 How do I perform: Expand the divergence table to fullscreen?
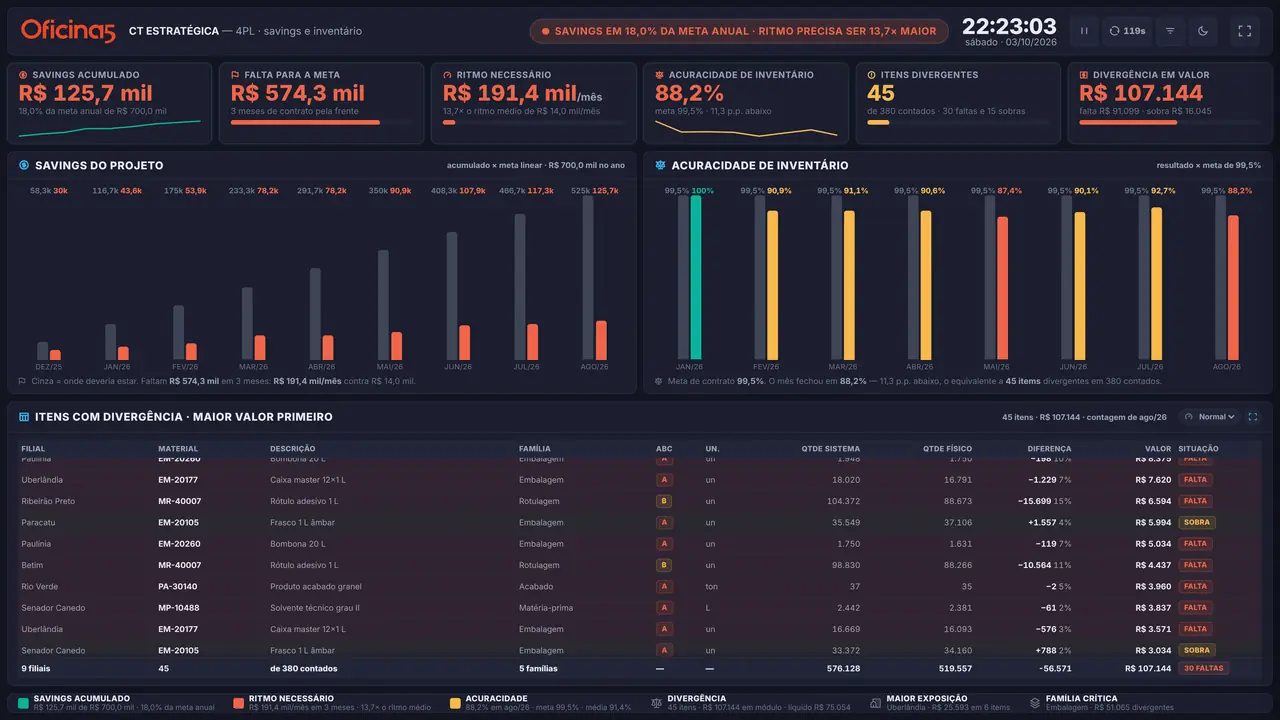coord(1253,417)
